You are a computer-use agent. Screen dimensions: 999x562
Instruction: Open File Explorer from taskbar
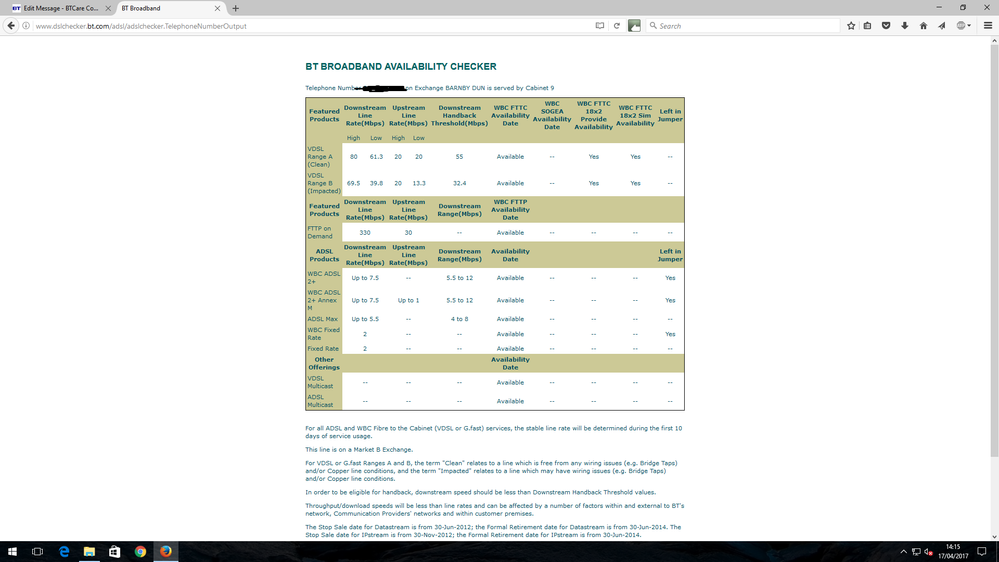pos(89,551)
